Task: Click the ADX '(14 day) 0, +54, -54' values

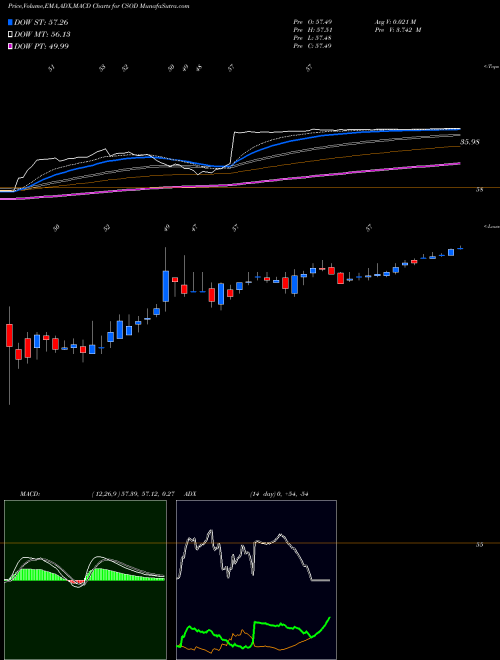Action: click(279, 494)
